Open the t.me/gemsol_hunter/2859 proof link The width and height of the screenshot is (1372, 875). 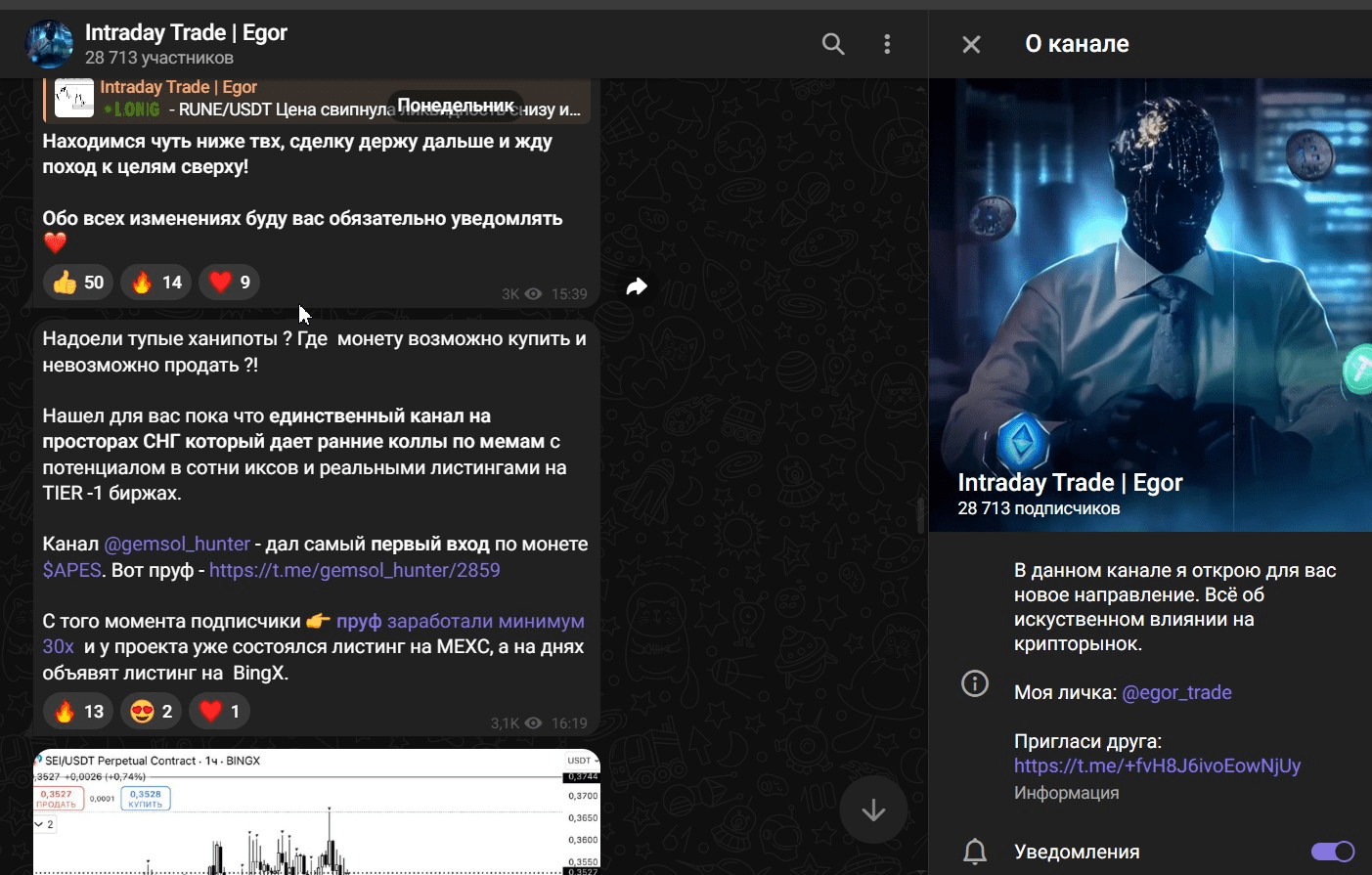tap(355, 570)
